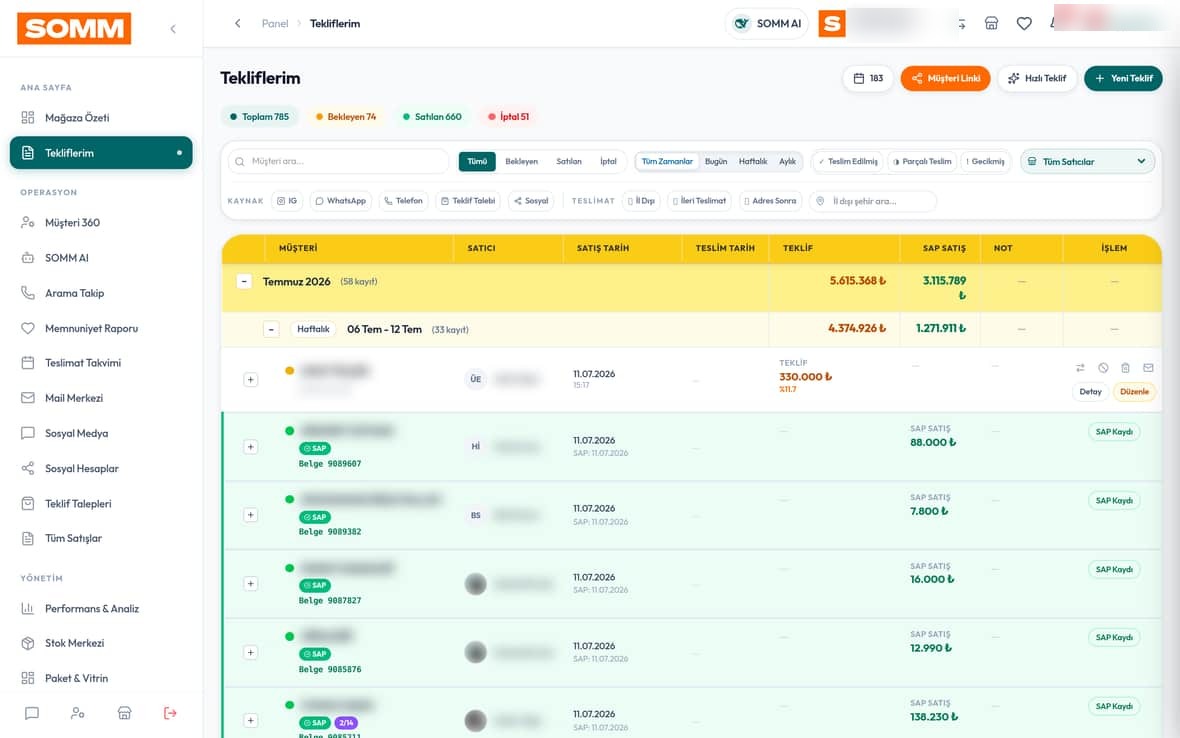Open the calendar button showing 183
Image resolution: width=1180 pixels, height=738 pixels.
[868, 78]
